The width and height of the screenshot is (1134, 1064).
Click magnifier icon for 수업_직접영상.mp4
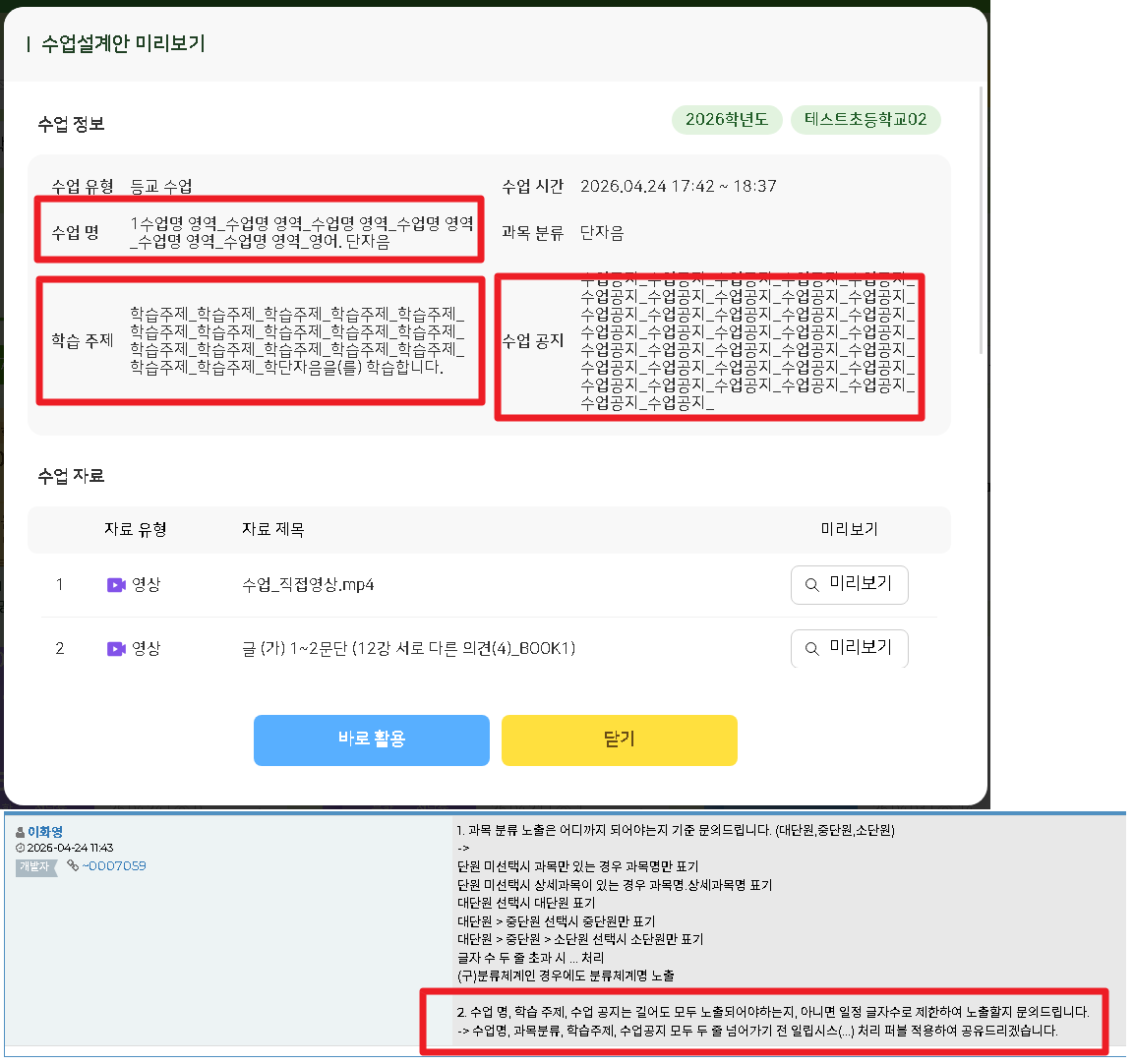click(x=812, y=585)
